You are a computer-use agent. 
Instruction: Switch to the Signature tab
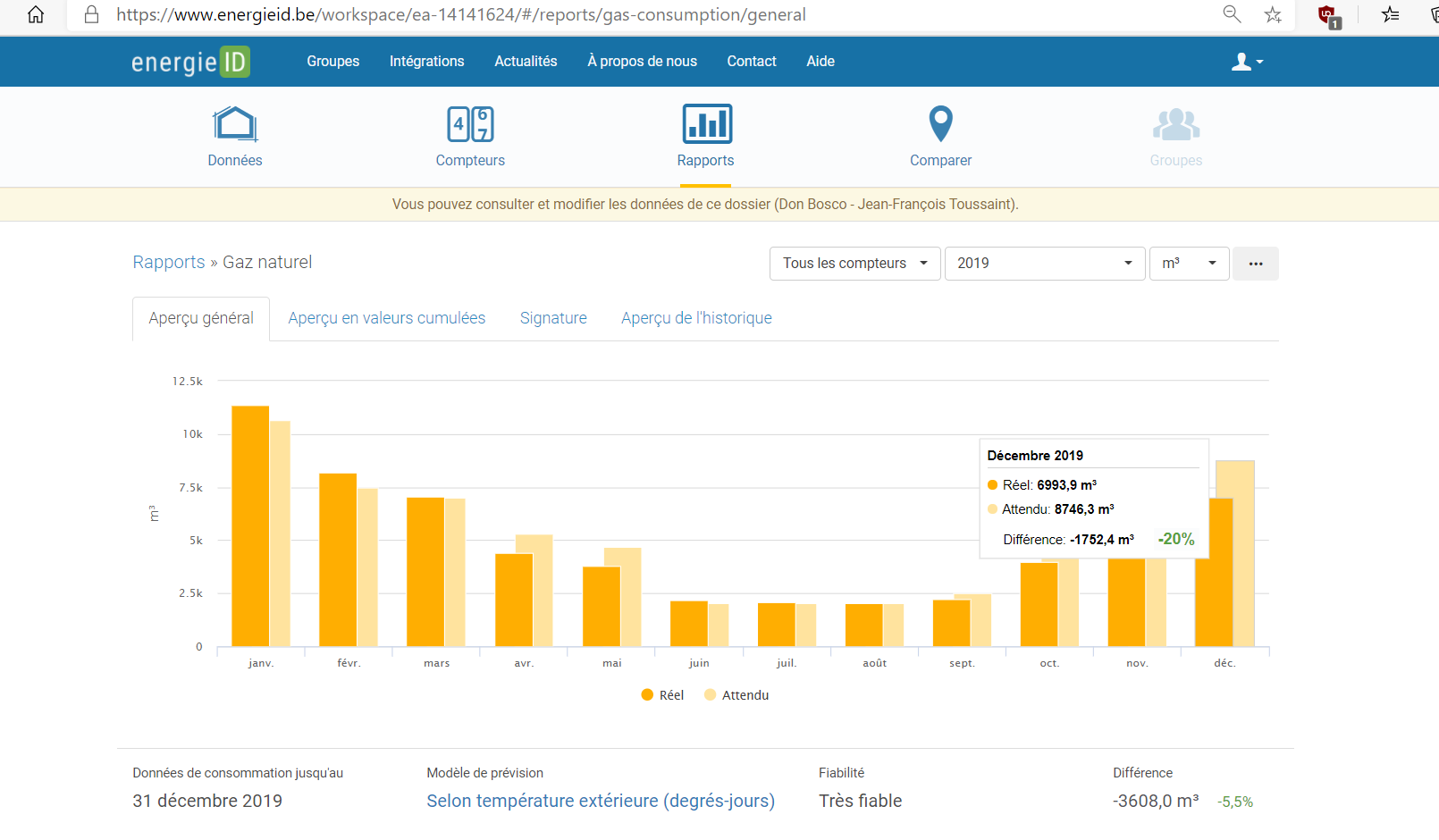(553, 318)
